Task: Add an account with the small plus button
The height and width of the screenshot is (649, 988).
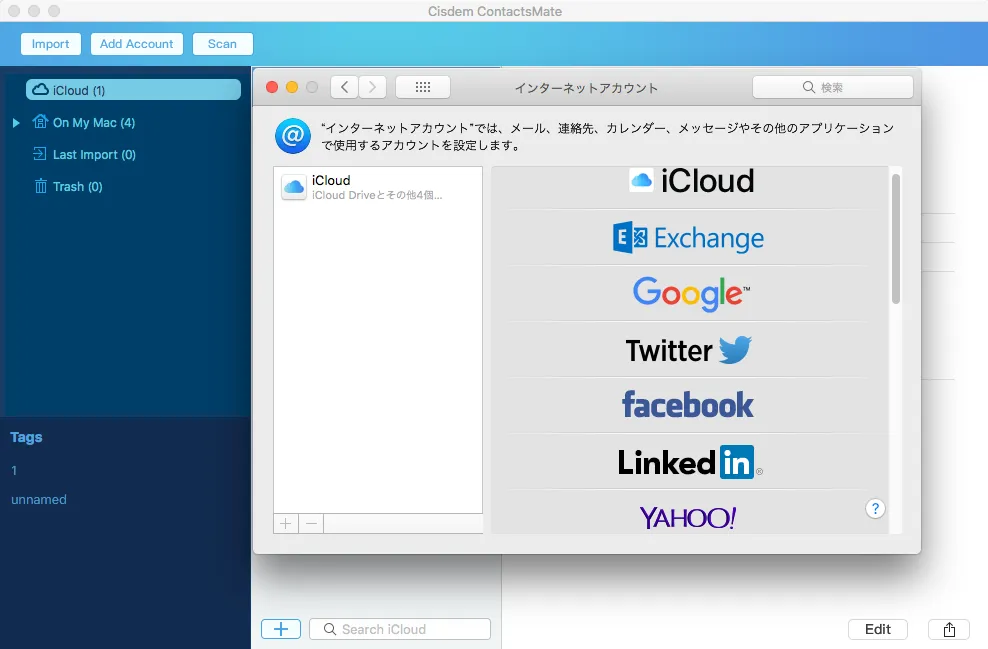Action: (286, 523)
